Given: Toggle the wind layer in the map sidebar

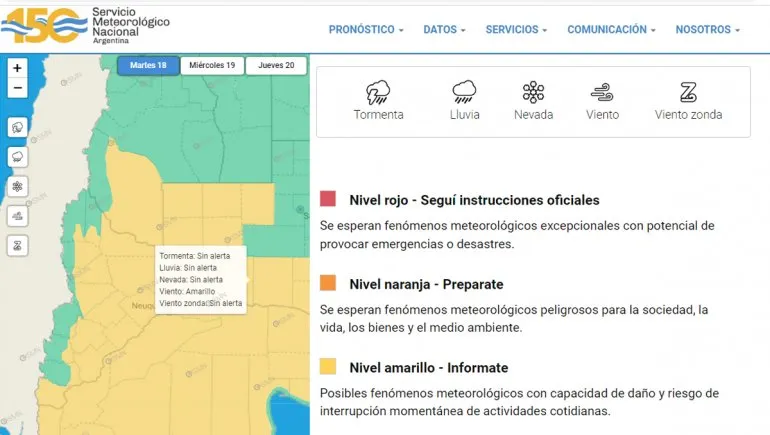Looking at the screenshot, I should 17,215.
